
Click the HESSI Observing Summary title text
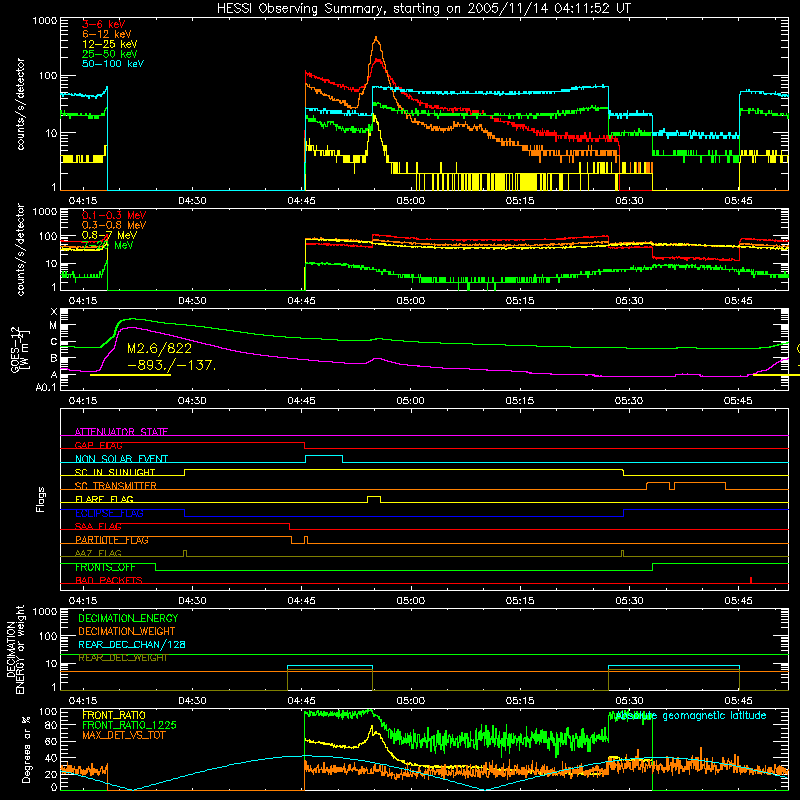424,8
